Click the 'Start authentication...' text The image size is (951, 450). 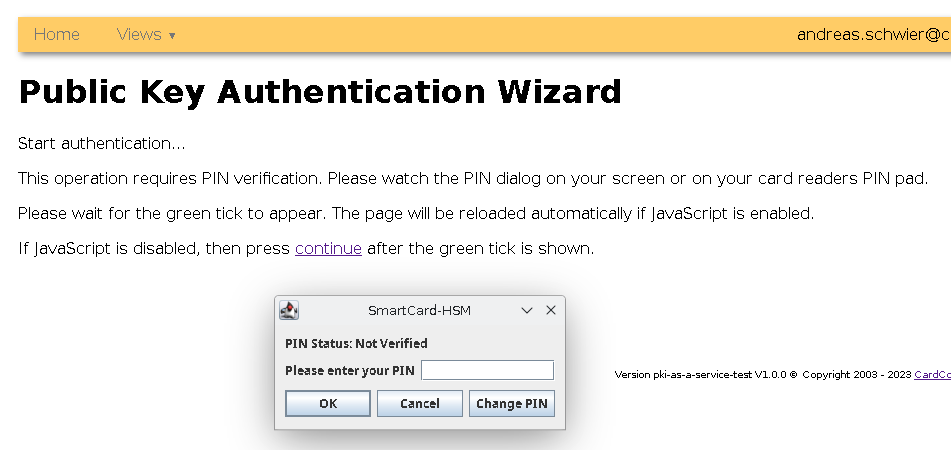(x=102, y=144)
